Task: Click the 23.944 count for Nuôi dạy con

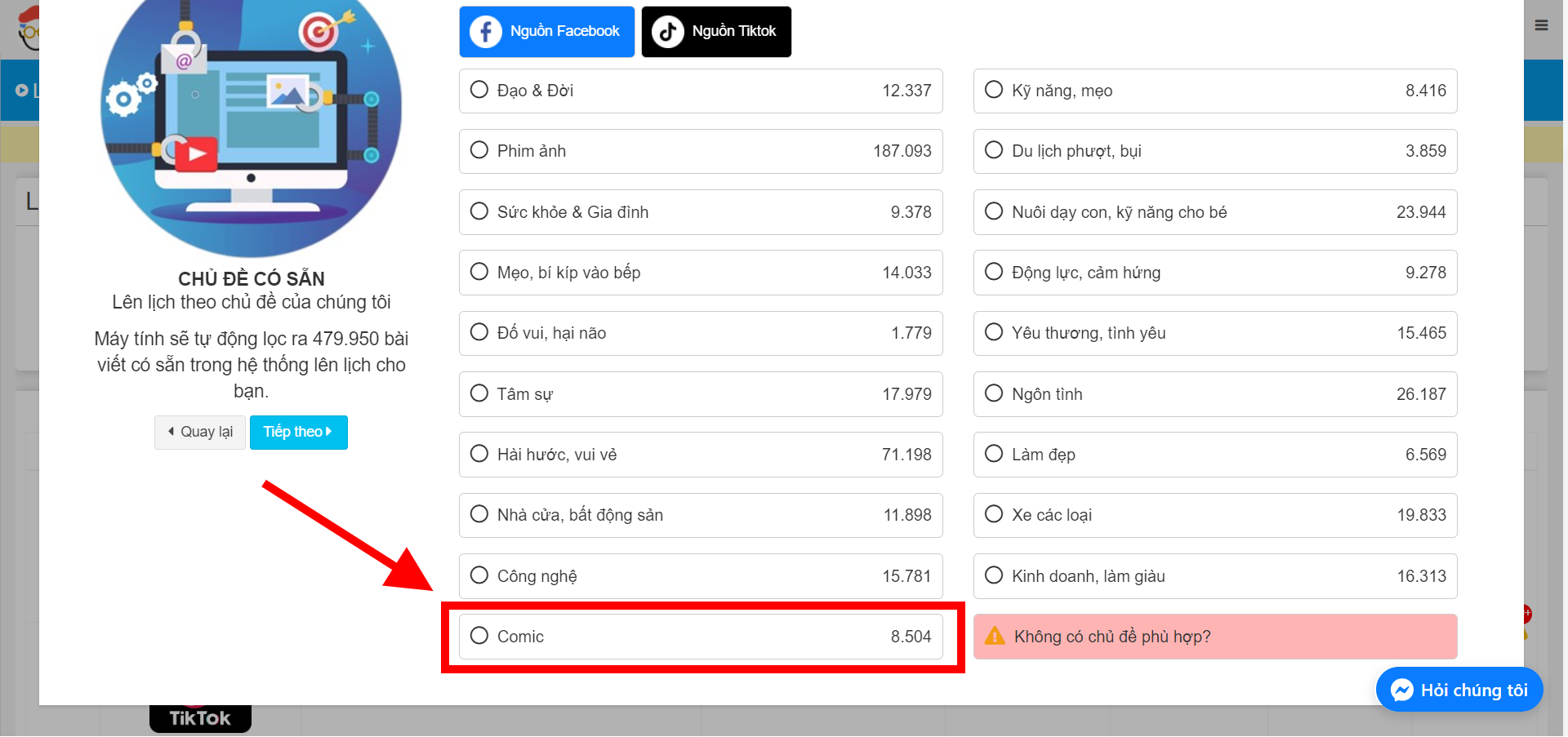Action: pyautogui.click(x=1421, y=212)
